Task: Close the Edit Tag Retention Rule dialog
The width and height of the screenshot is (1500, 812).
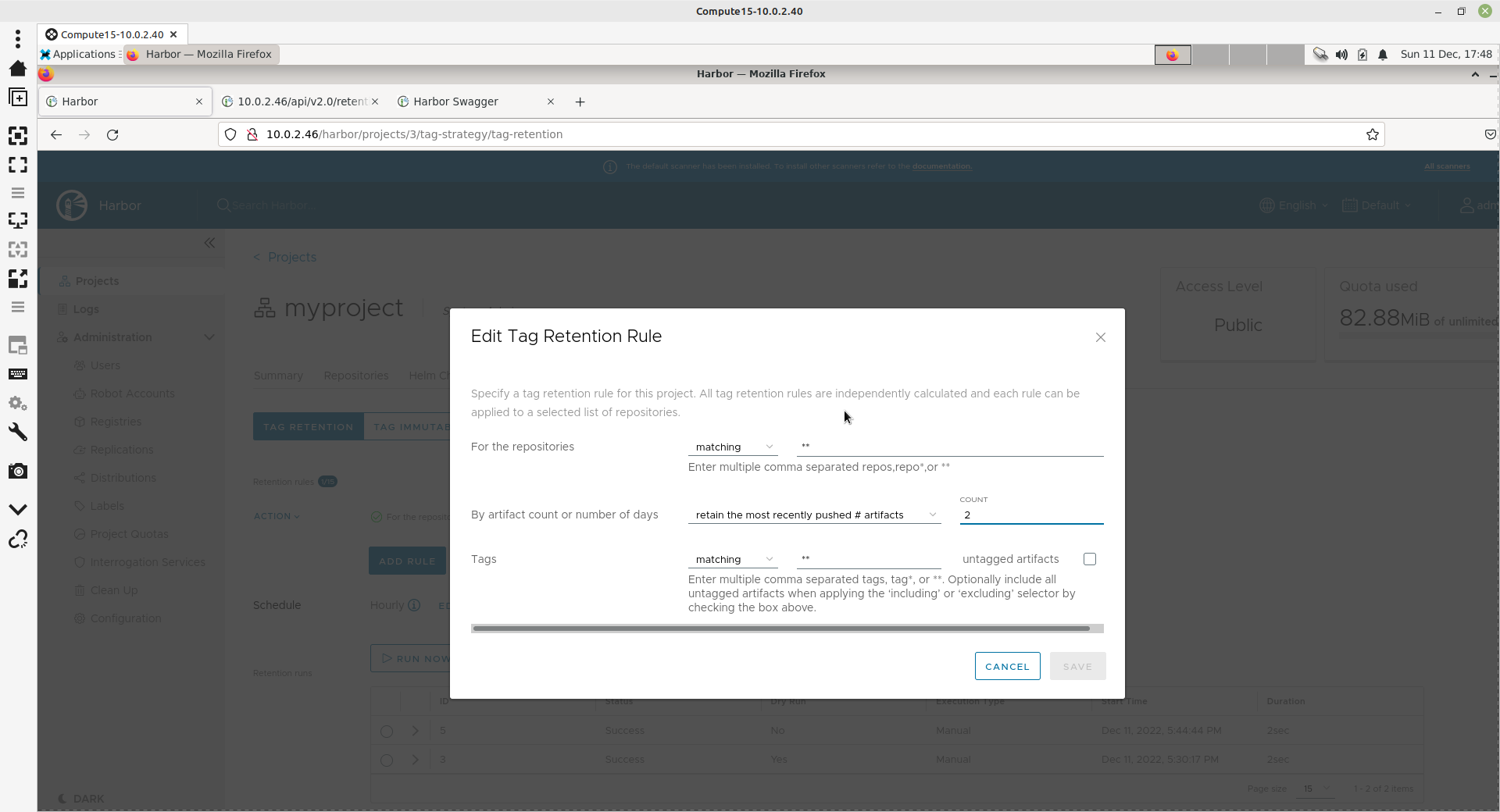Action: [1100, 337]
